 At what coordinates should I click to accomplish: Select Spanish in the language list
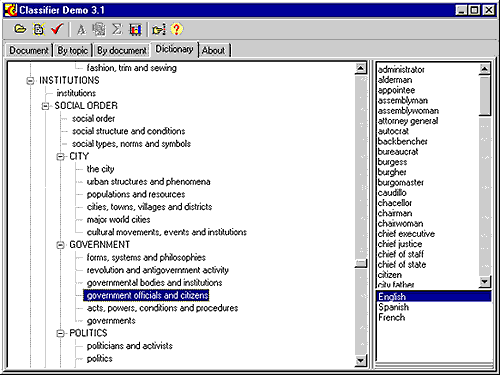[394, 307]
